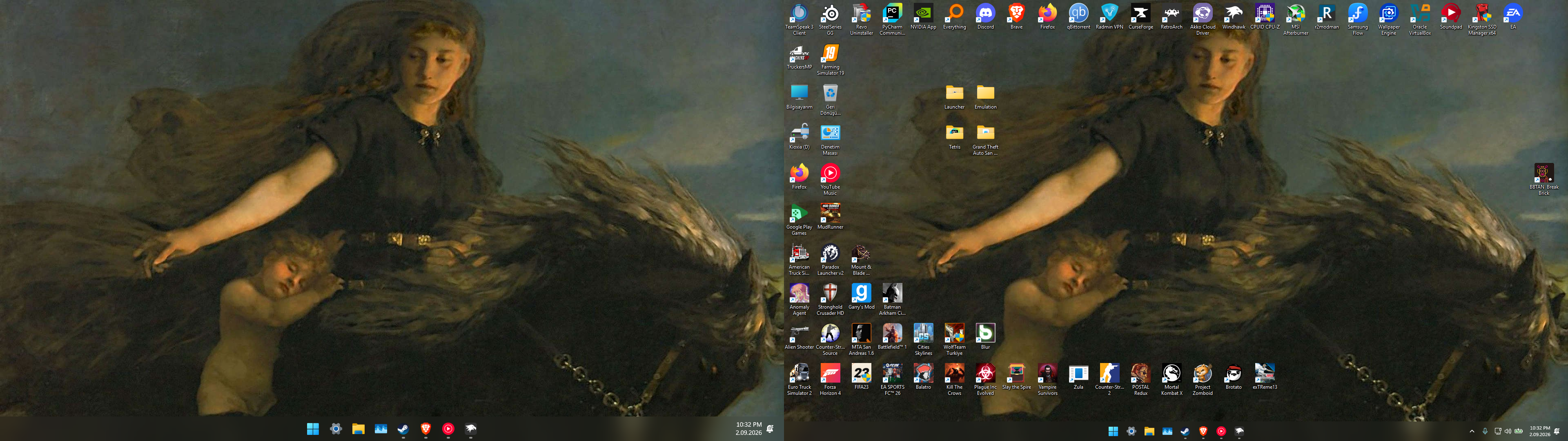Select Kingston SSD Manager x64 icon
The width and height of the screenshot is (1568, 441).
click(x=1482, y=20)
